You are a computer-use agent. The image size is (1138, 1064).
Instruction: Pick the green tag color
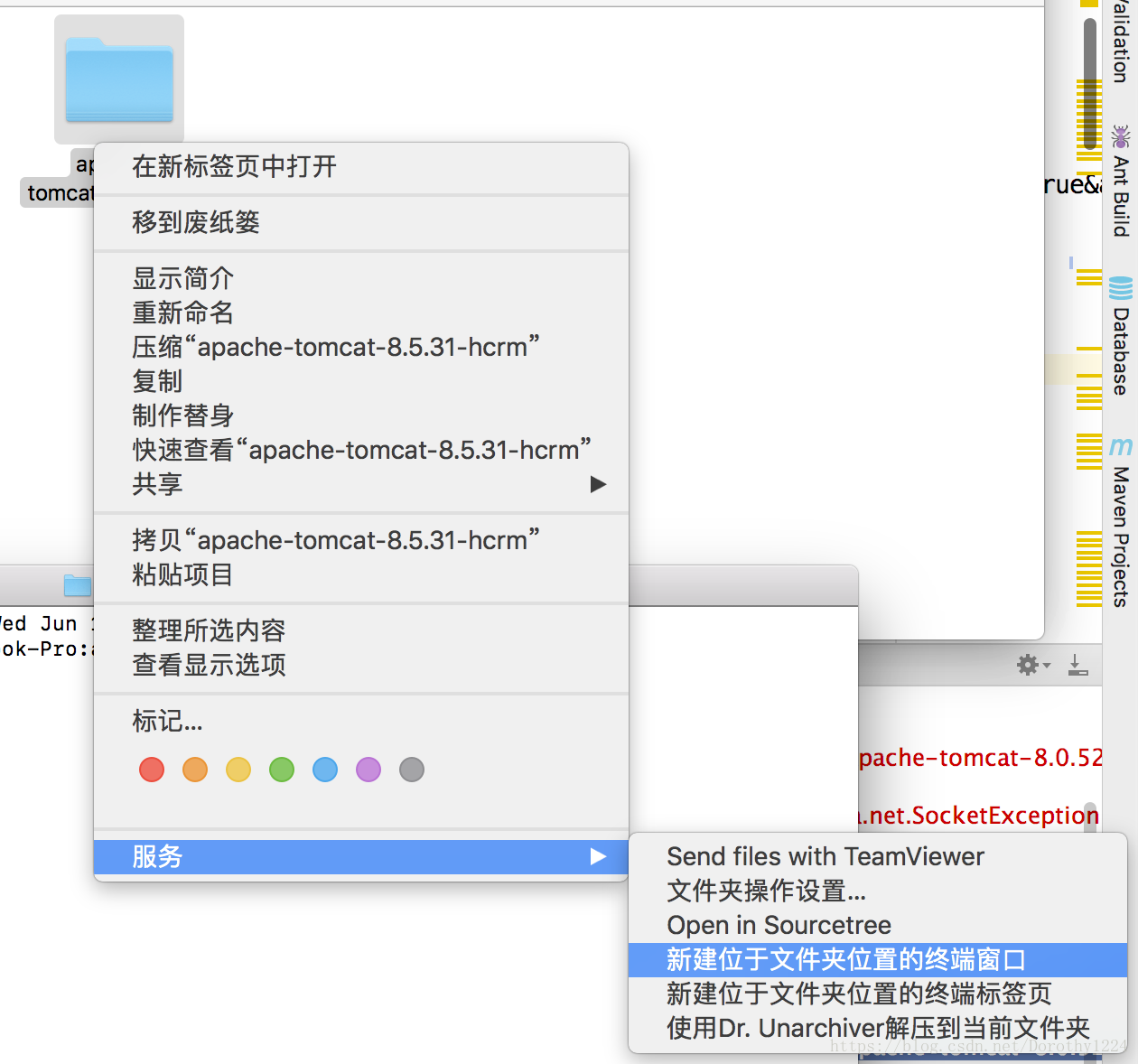pyautogui.click(x=282, y=770)
